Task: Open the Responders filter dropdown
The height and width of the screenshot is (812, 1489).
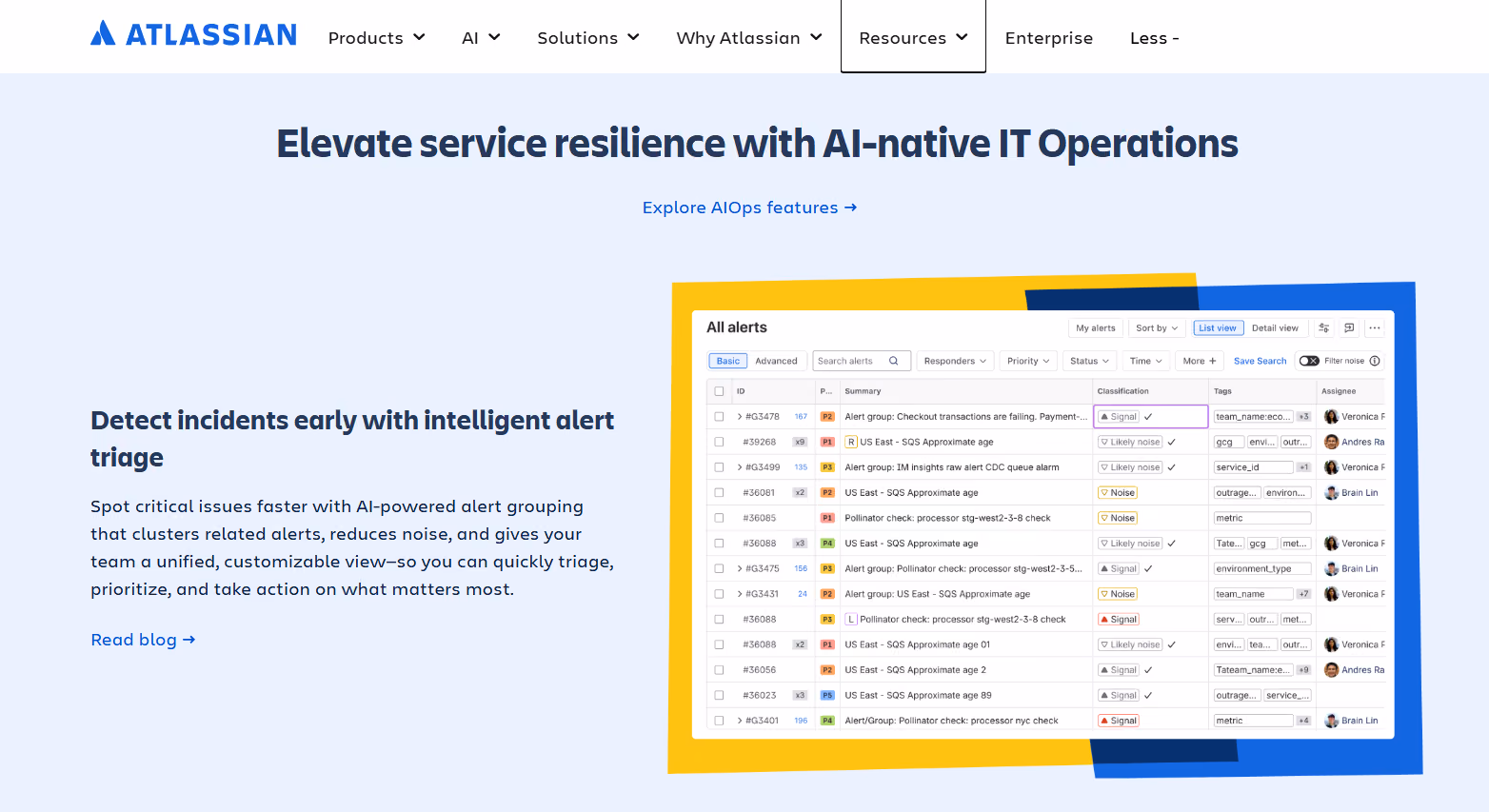Action: coord(956,361)
